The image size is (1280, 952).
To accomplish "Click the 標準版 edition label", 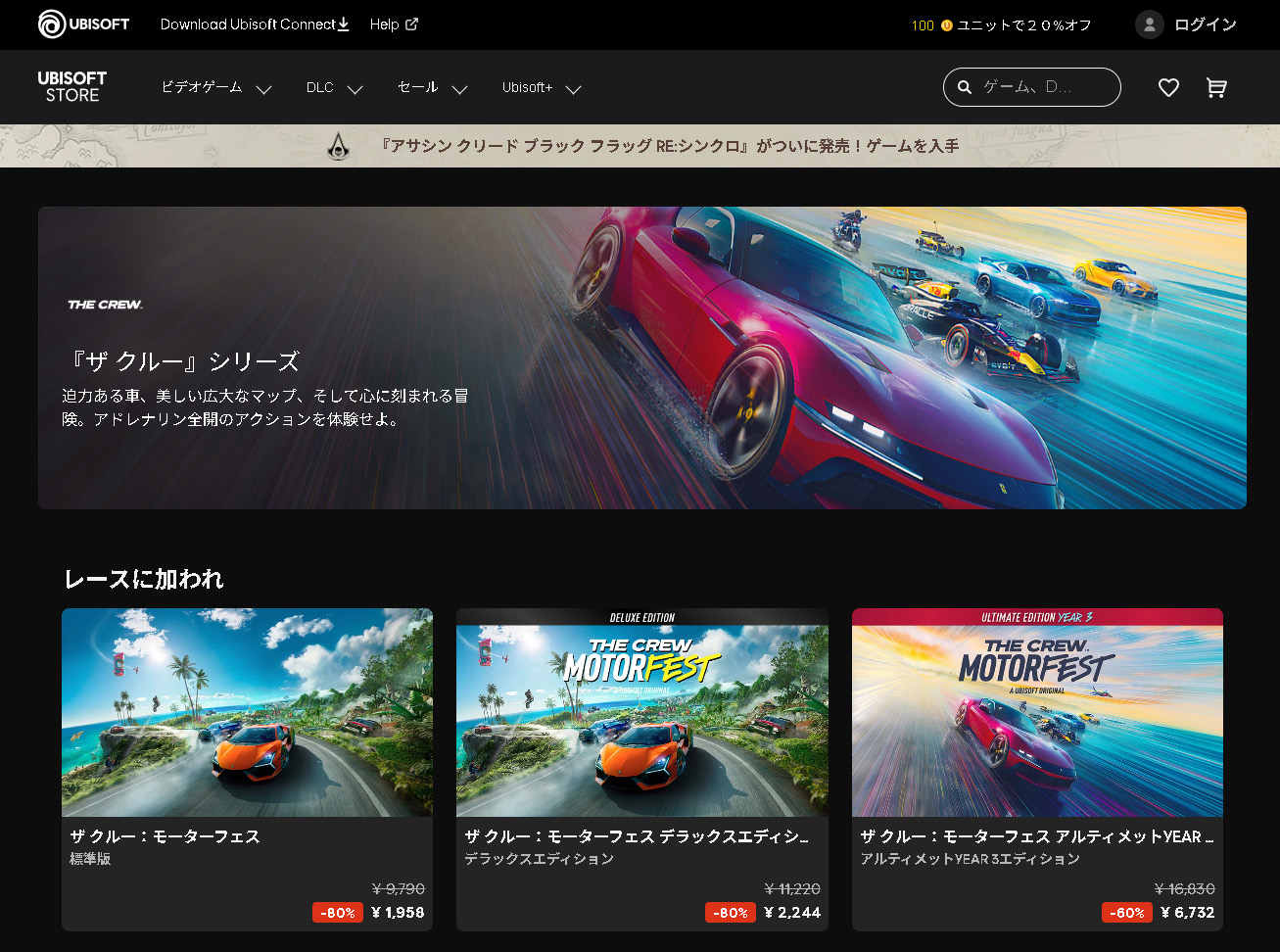I will [x=90, y=858].
